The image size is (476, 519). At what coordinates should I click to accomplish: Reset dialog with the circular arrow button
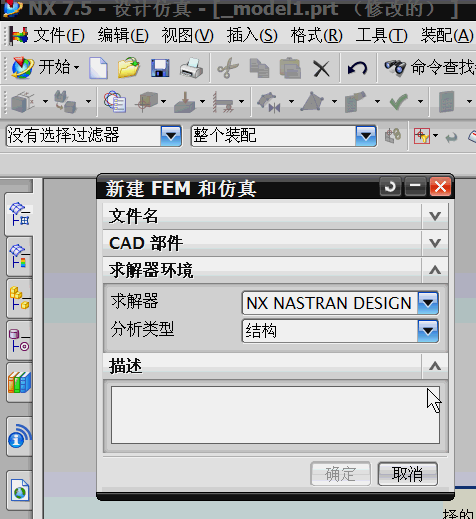(x=390, y=186)
